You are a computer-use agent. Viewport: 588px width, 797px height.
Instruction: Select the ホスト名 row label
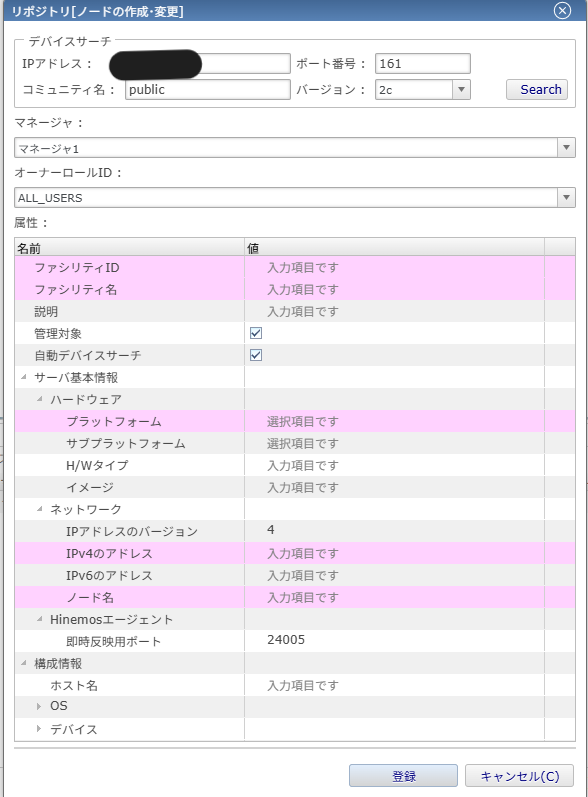74,685
